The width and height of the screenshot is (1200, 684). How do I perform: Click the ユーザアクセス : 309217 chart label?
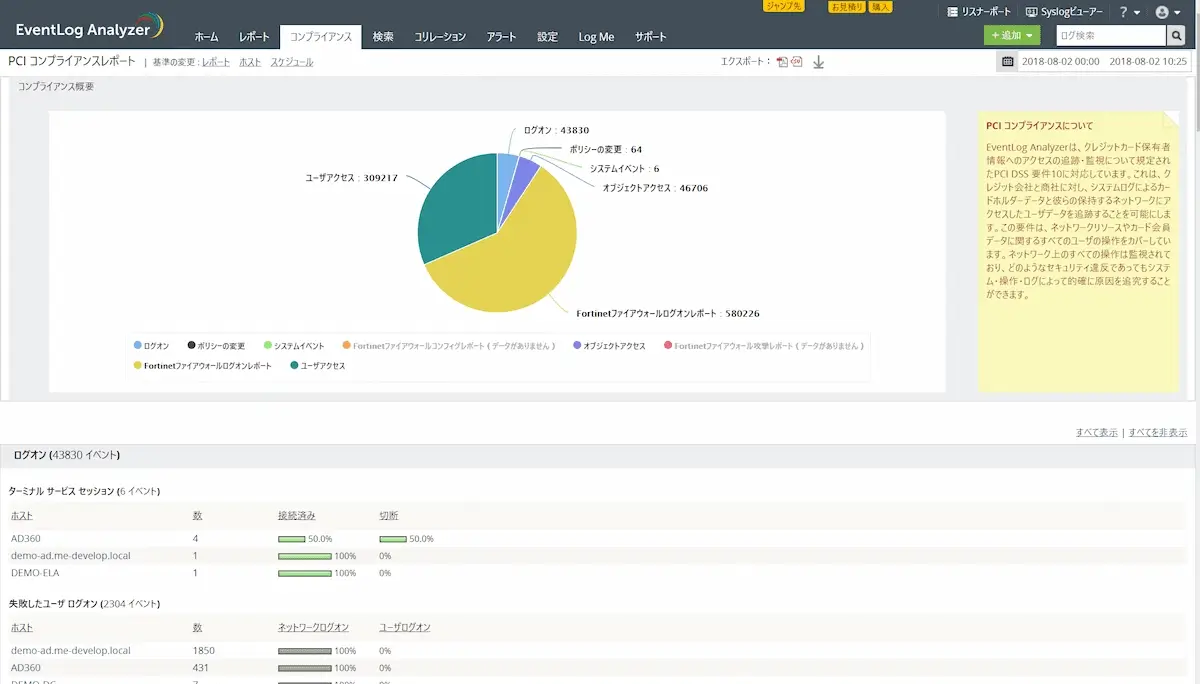(352, 177)
